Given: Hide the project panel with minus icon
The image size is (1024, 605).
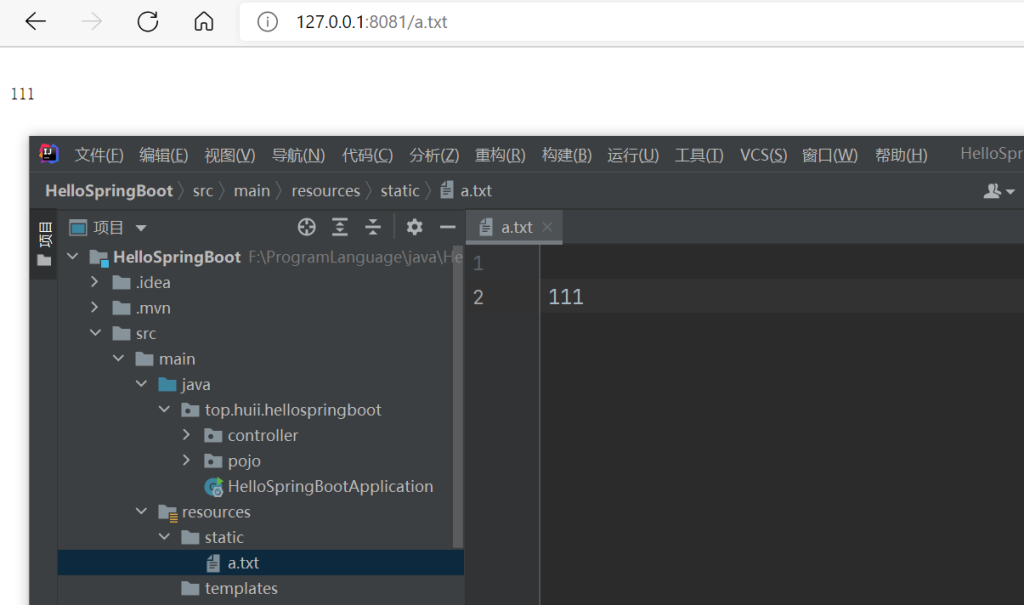Looking at the screenshot, I should click(447, 227).
